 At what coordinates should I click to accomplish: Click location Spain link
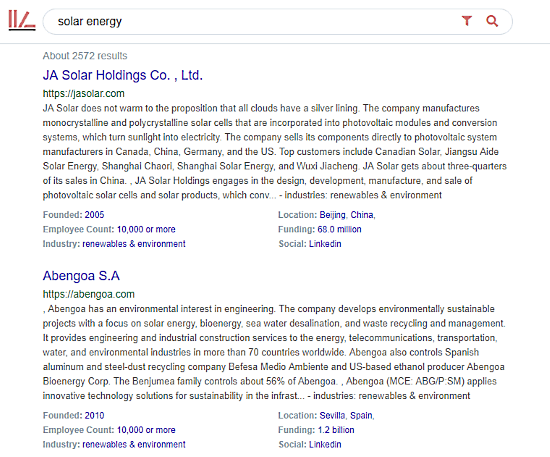361,416
